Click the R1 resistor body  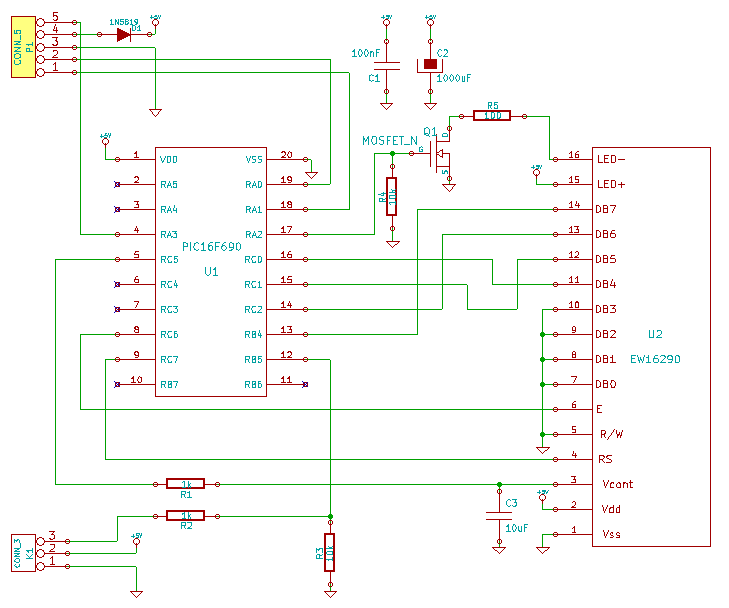pyautogui.click(x=186, y=484)
